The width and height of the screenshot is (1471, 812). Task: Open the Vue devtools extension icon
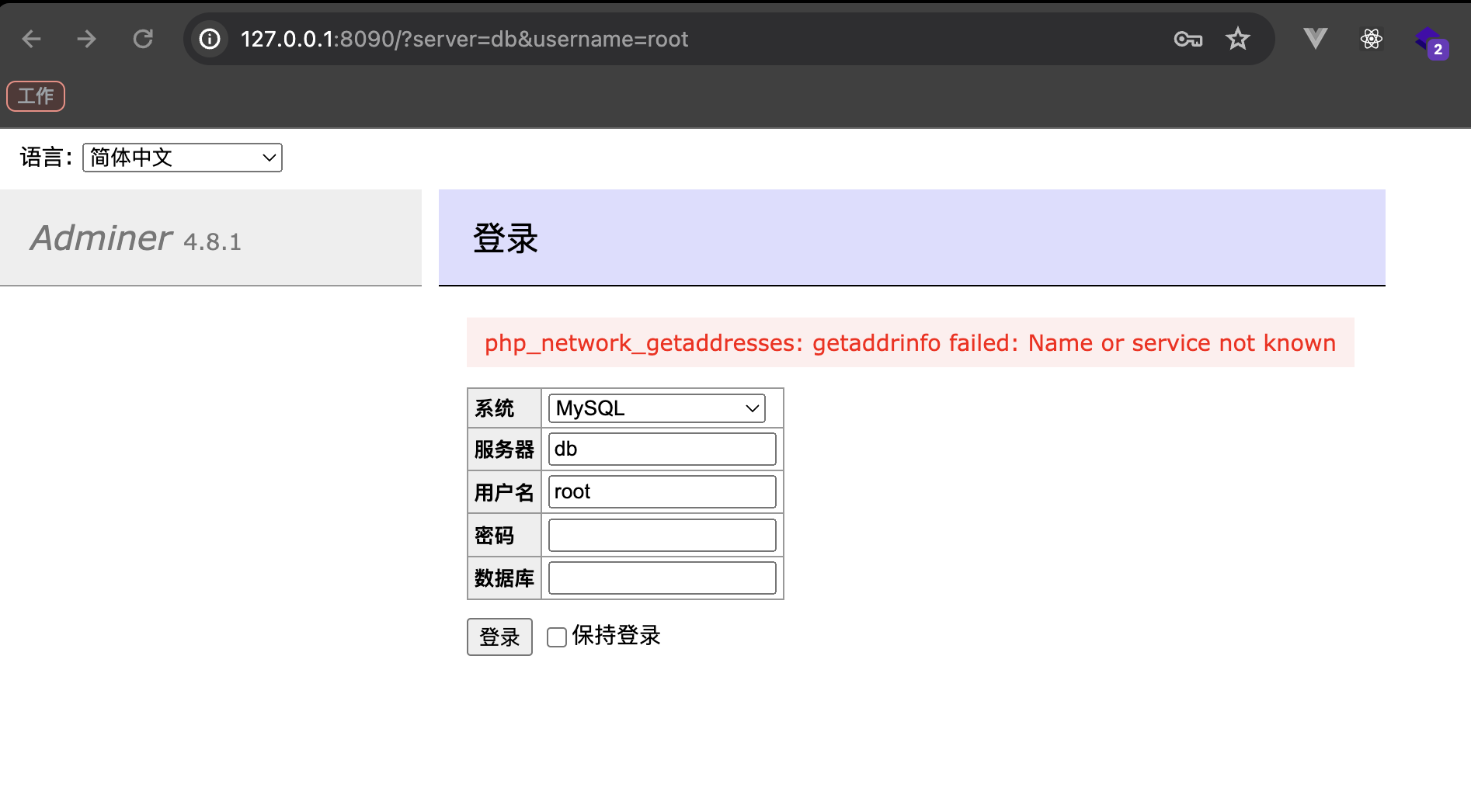click(x=1315, y=39)
